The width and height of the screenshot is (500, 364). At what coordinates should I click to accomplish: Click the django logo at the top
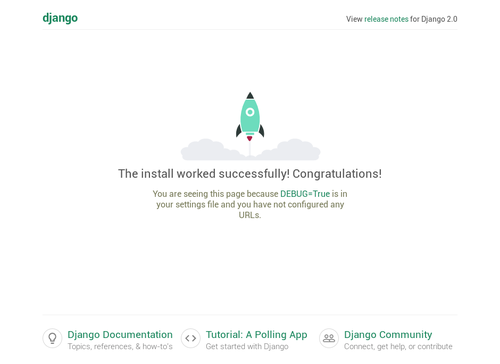pos(60,18)
